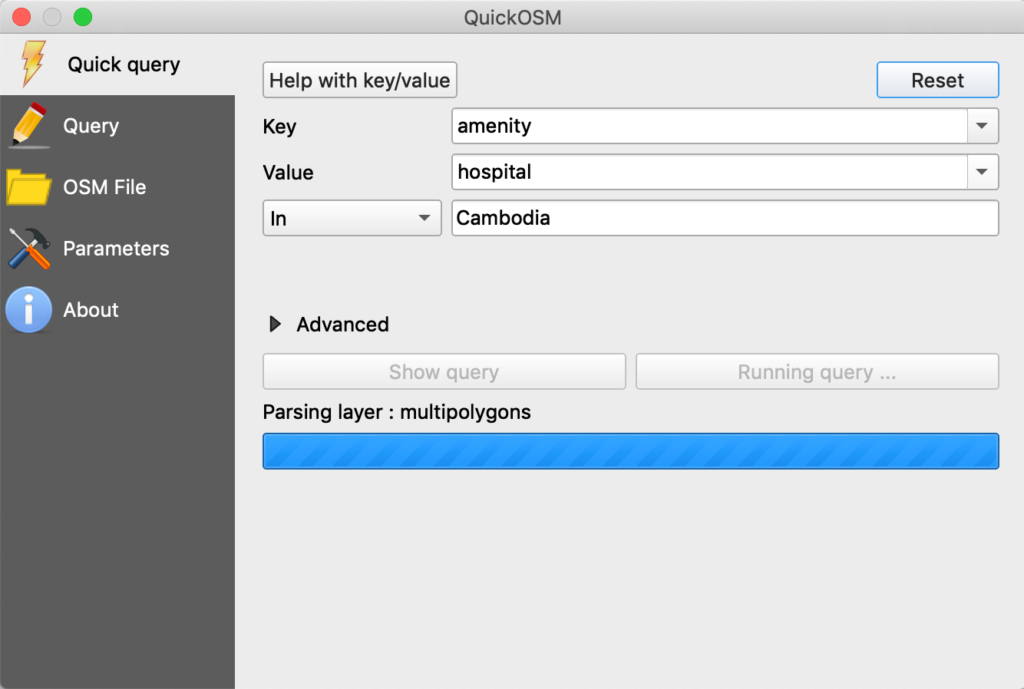The image size is (1024, 689).
Task: Expand the Advanced section
Action: pyautogui.click(x=275, y=324)
